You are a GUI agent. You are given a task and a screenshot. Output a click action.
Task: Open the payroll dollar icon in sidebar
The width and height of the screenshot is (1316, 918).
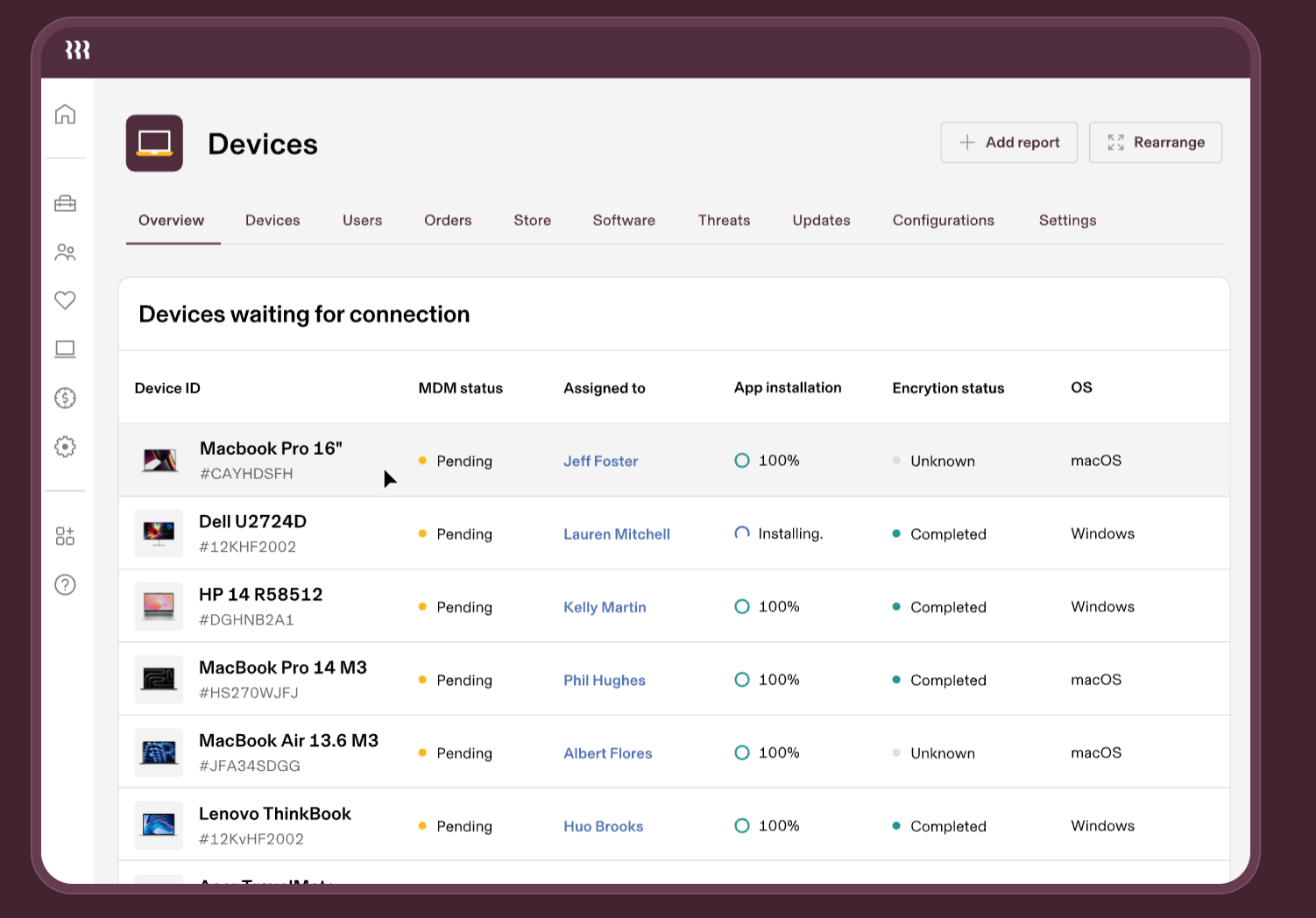(65, 398)
